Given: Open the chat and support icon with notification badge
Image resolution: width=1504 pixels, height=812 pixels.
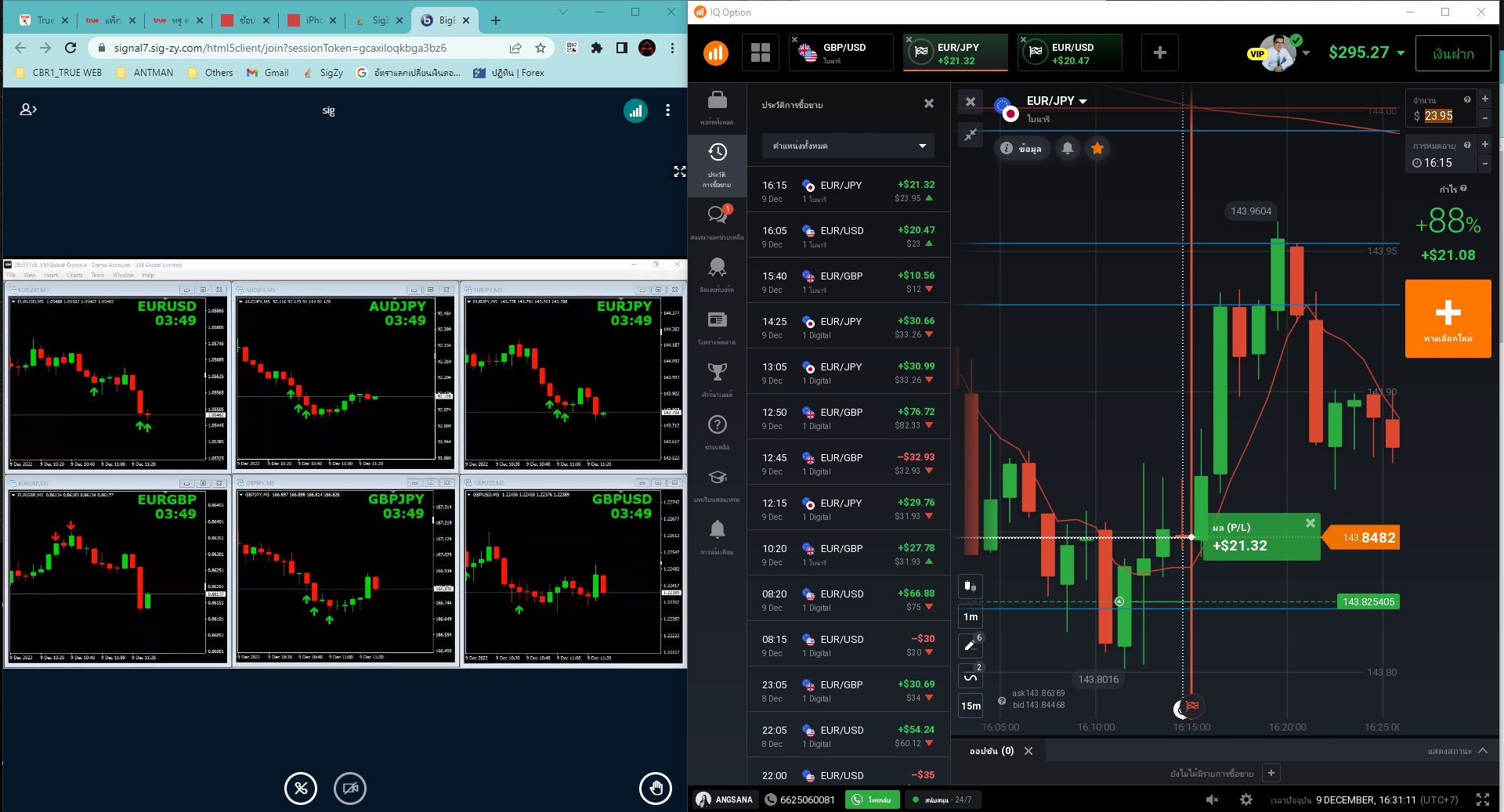Looking at the screenshot, I should (x=718, y=215).
